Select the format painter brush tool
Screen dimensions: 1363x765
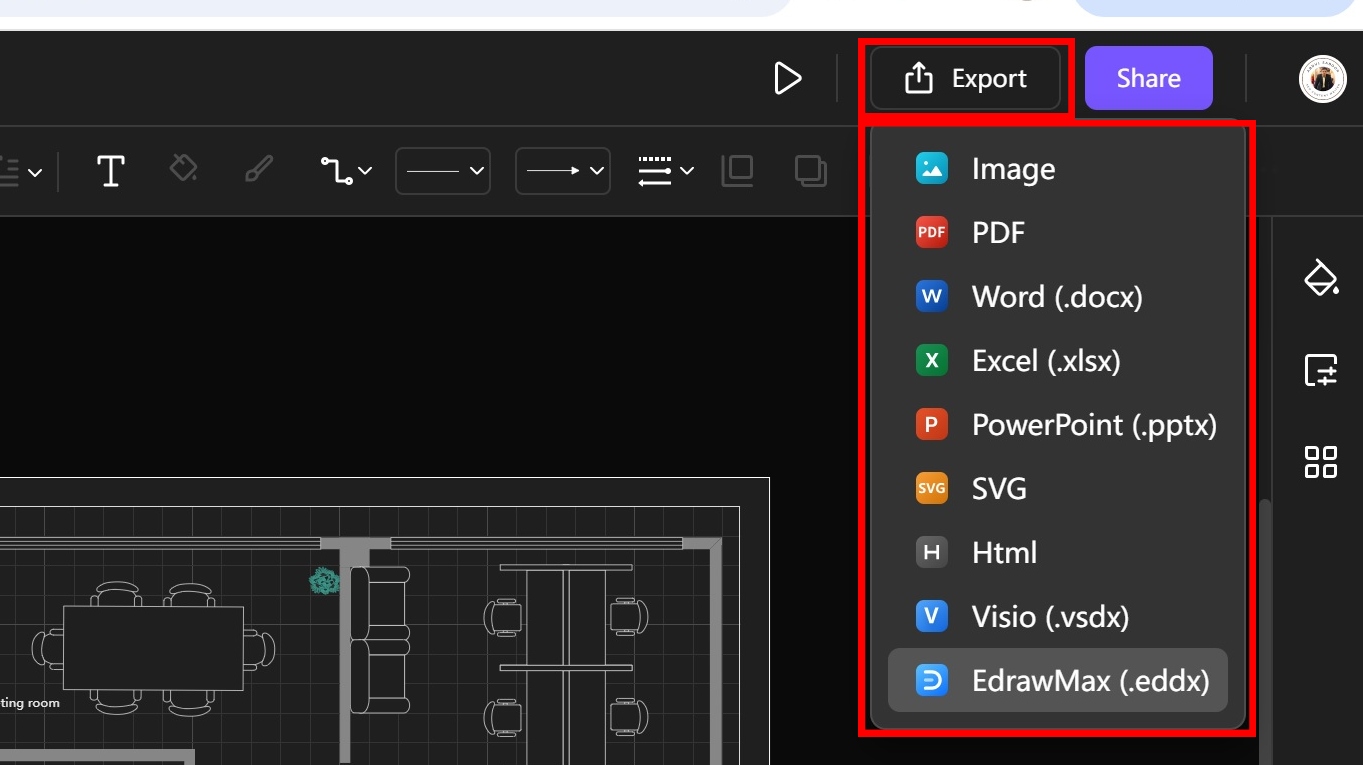coord(258,169)
